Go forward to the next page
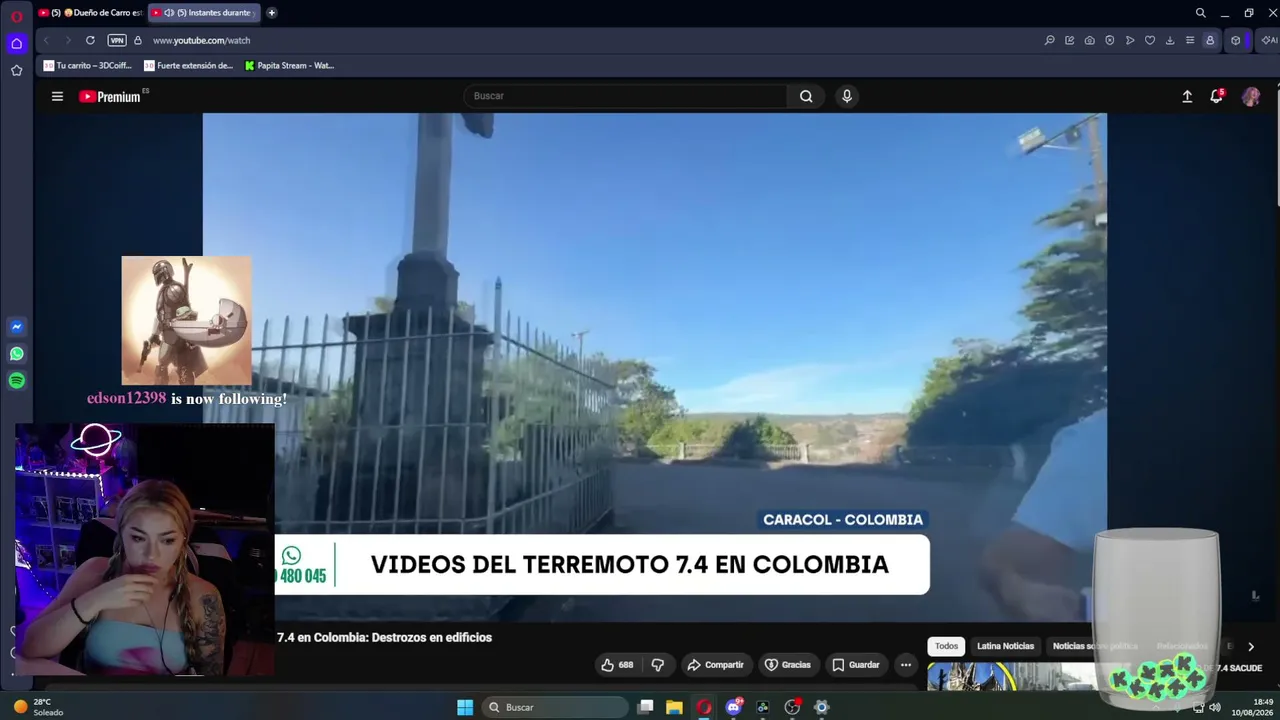The image size is (1280, 720). click(x=68, y=40)
